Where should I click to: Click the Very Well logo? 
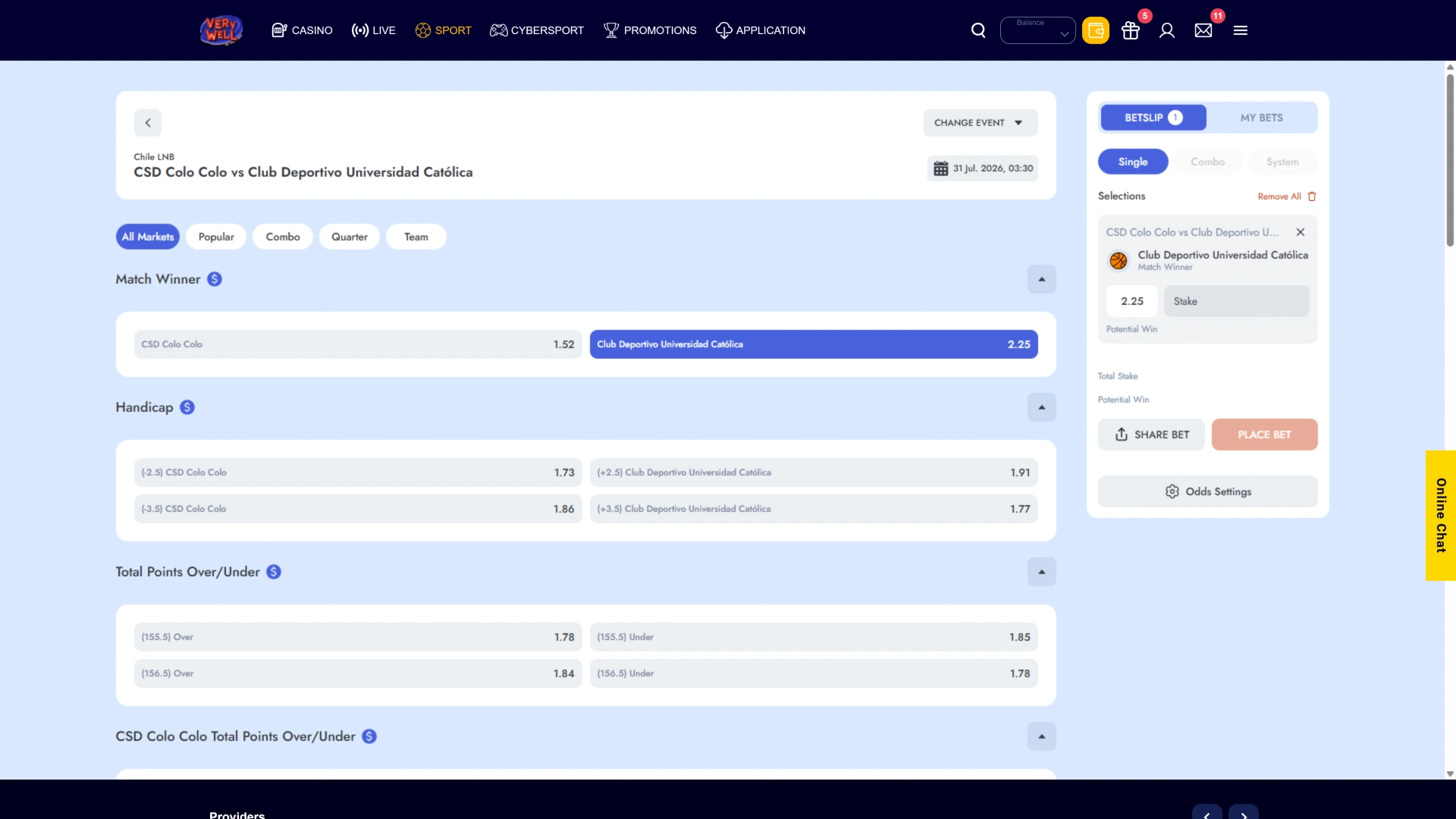(221, 30)
